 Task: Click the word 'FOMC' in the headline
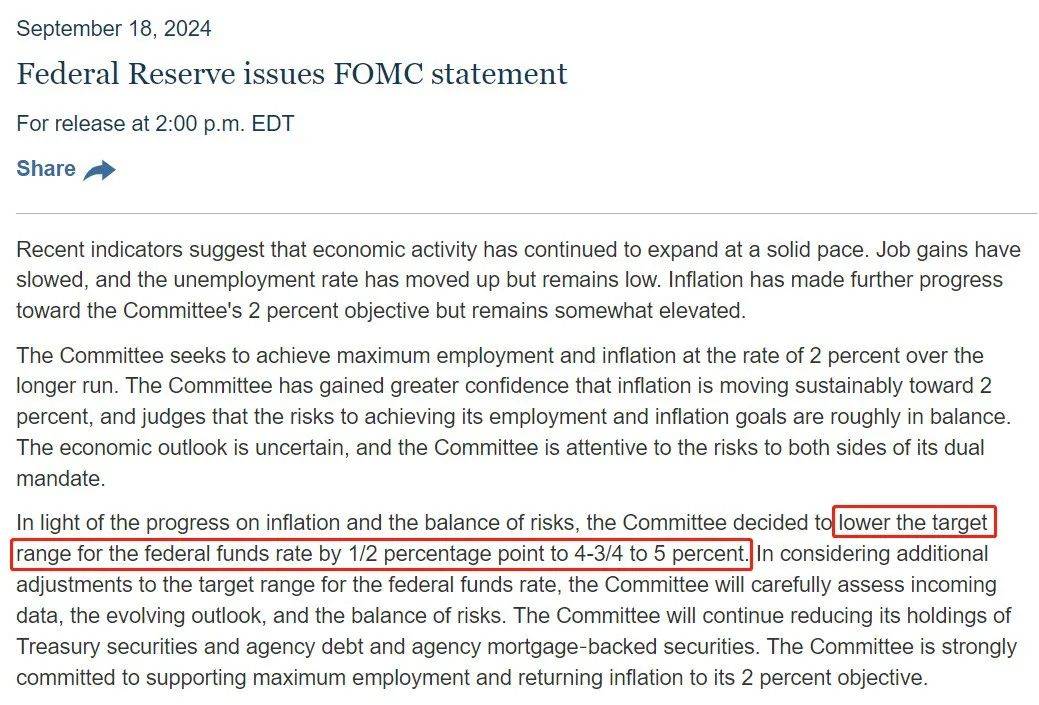[378, 74]
